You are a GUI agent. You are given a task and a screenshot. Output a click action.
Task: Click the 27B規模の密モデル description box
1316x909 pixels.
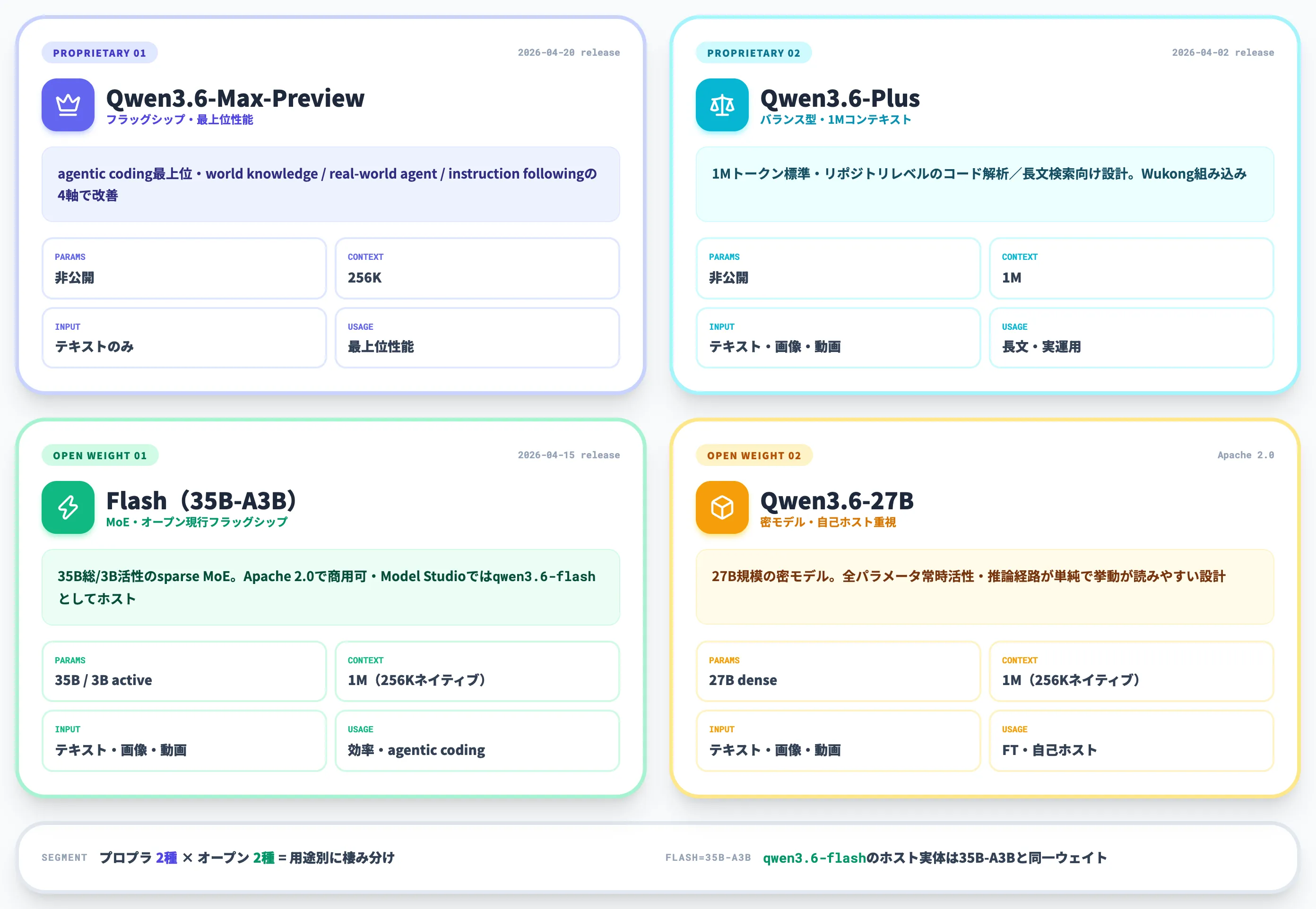pos(985,587)
